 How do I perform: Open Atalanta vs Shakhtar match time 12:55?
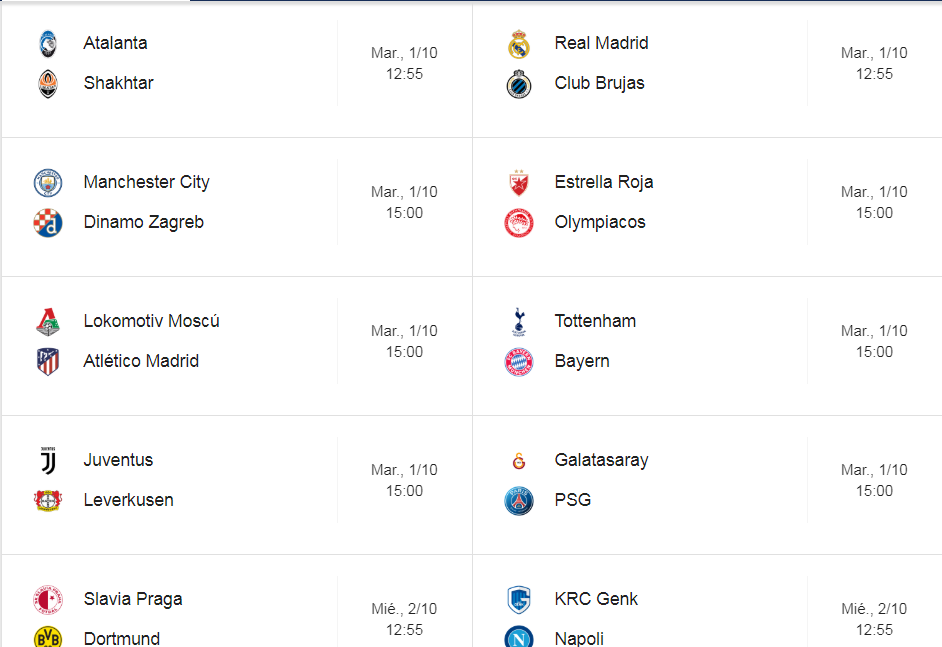click(404, 74)
